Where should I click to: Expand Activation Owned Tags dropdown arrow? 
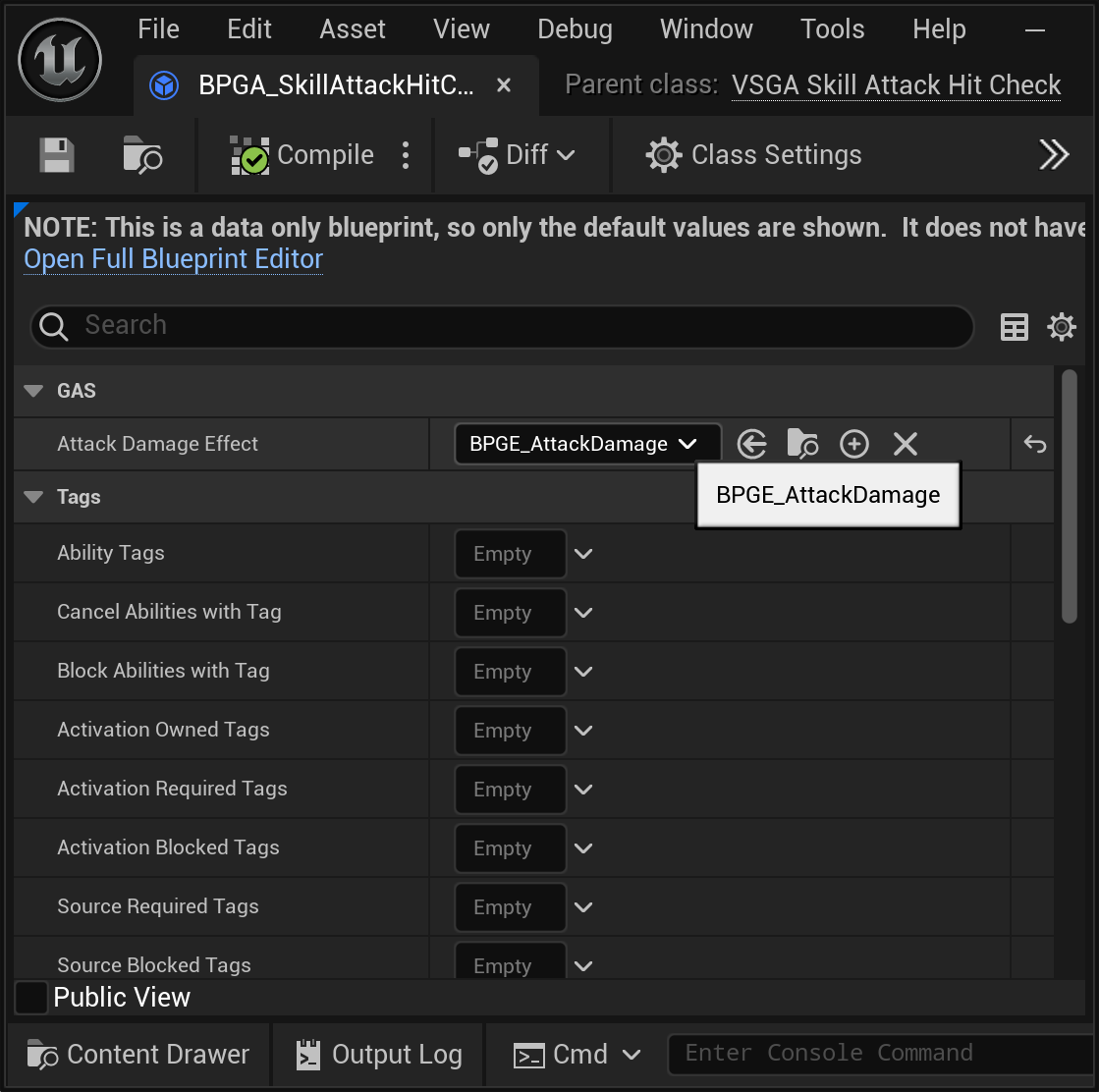coord(583,731)
